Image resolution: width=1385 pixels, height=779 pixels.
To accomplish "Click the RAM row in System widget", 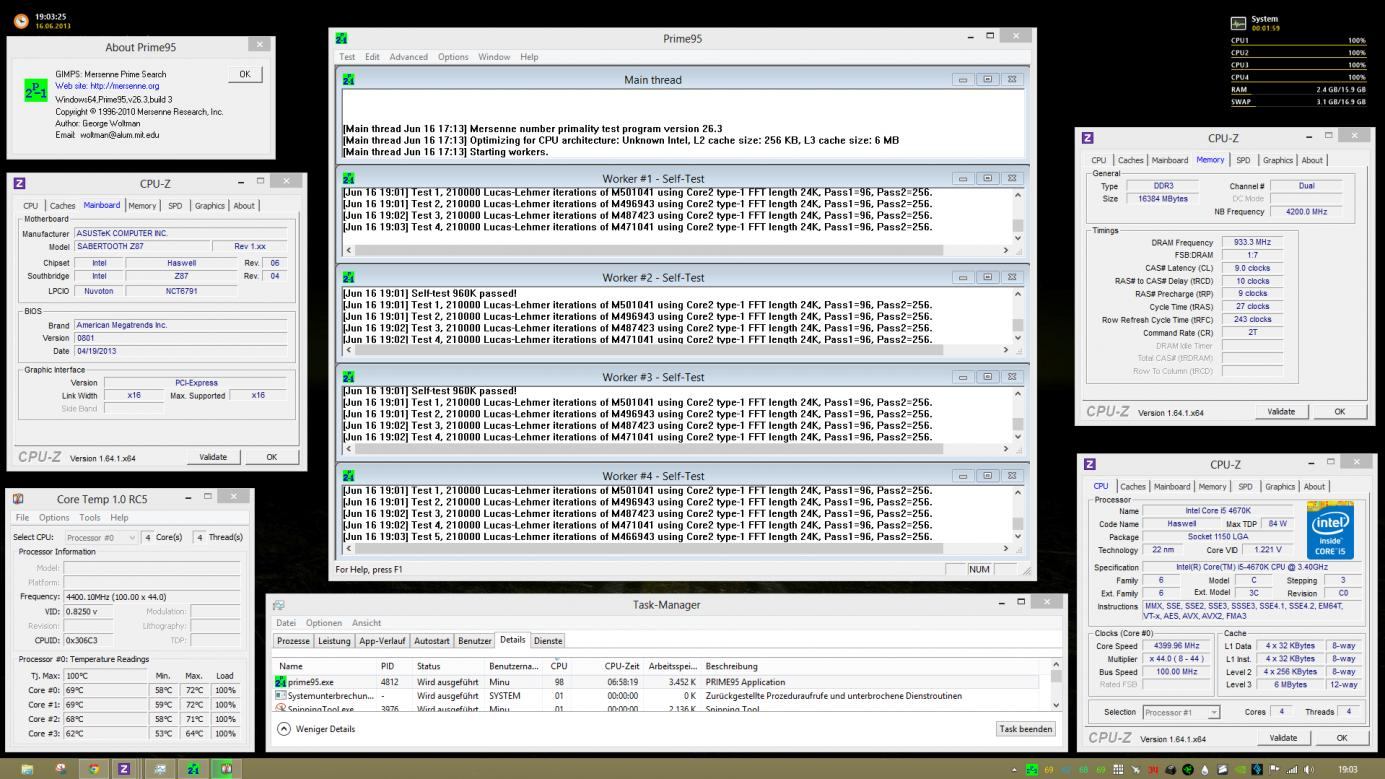I will point(1298,89).
